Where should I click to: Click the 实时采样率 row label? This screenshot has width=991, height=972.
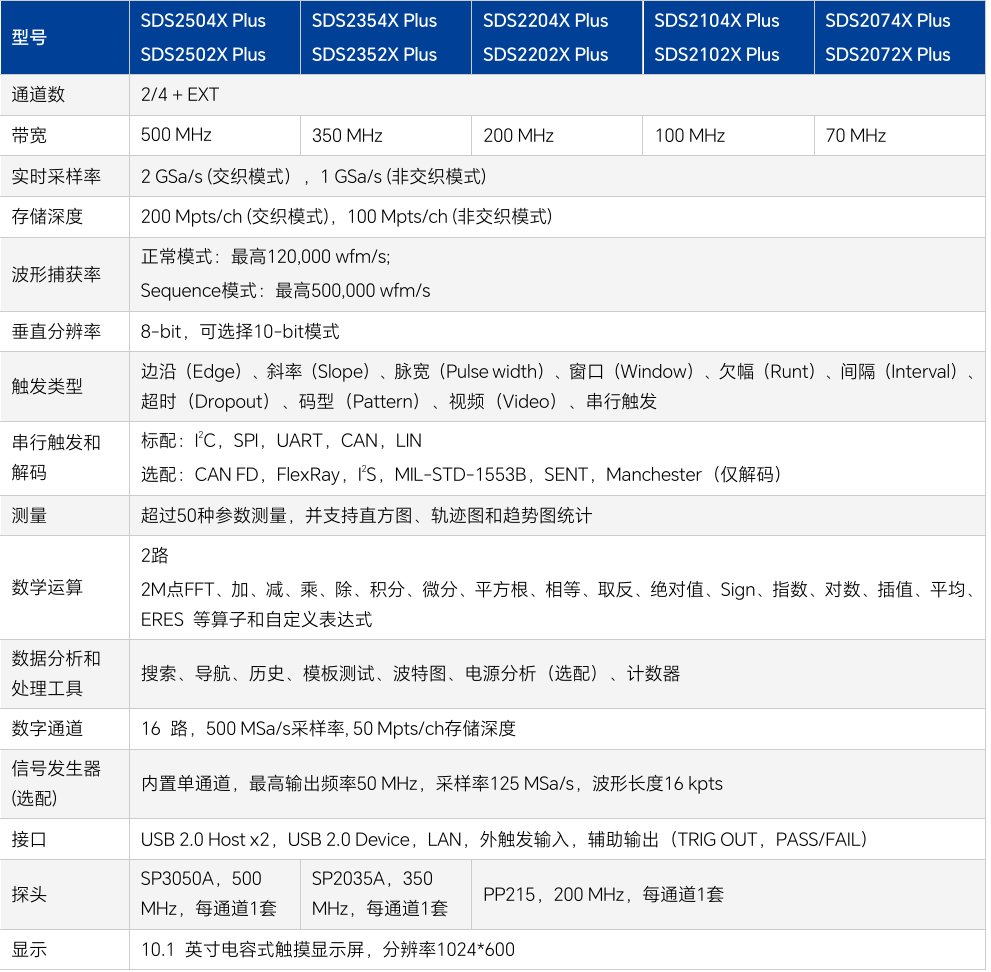pos(56,176)
